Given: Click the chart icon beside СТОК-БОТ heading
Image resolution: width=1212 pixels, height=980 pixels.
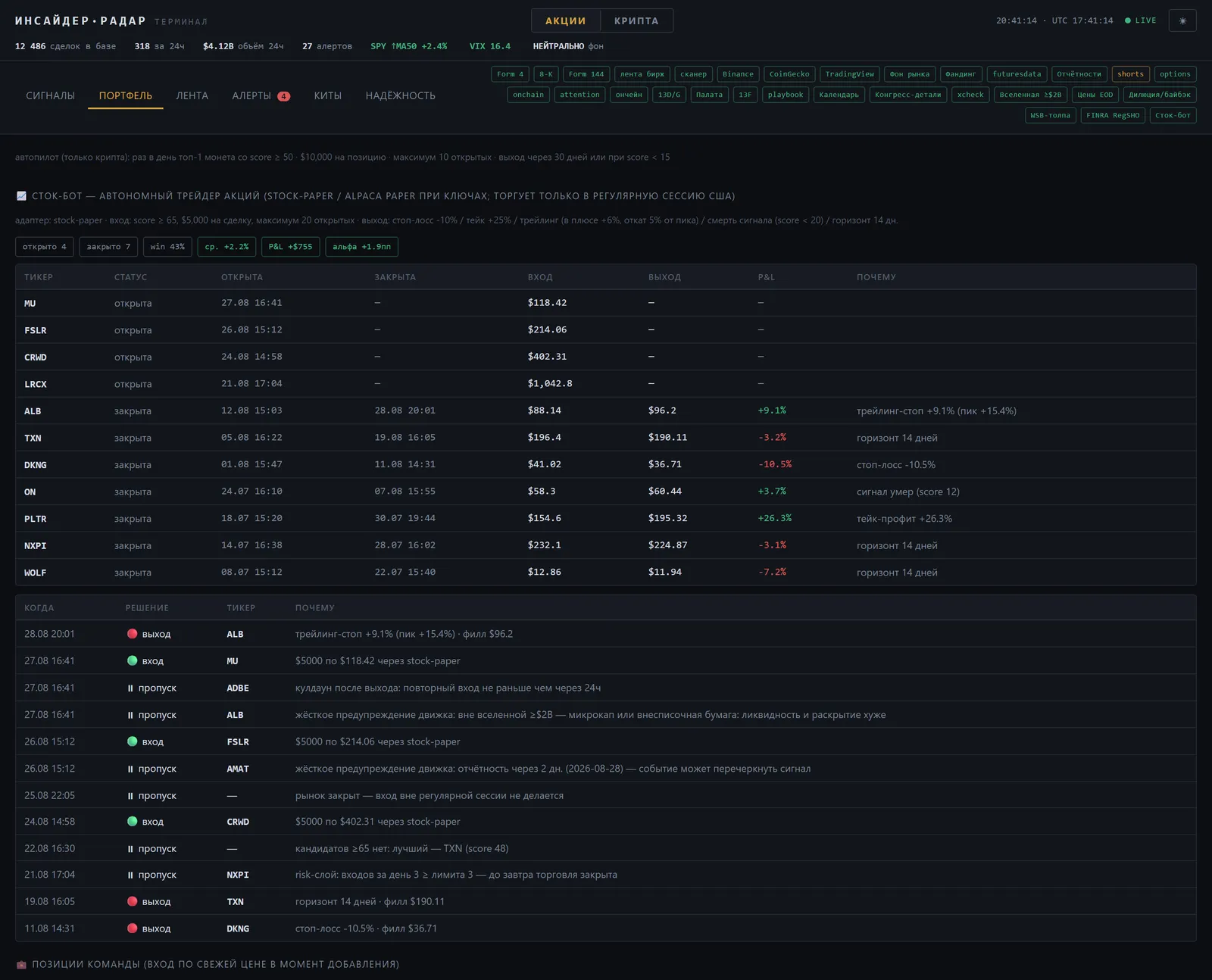Looking at the screenshot, I should click(x=21, y=196).
